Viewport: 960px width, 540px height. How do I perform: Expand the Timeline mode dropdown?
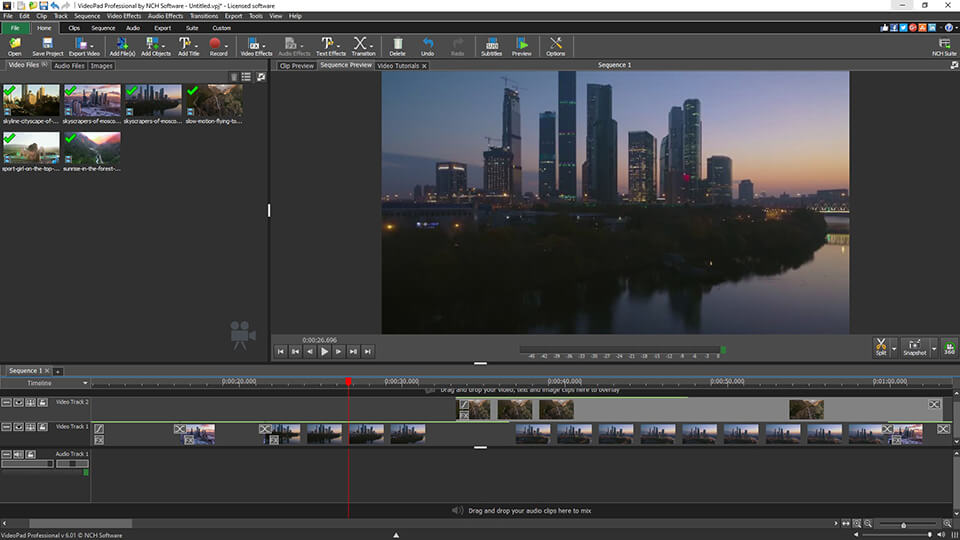click(x=85, y=383)
